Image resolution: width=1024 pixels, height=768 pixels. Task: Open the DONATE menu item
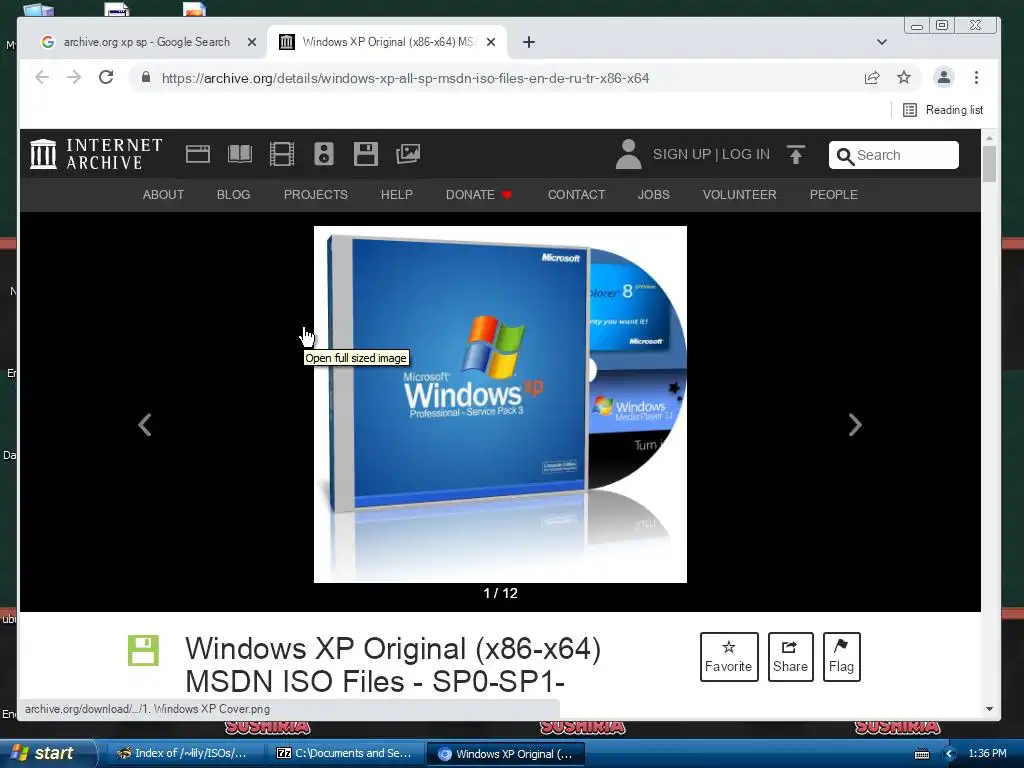pos(479,195)
